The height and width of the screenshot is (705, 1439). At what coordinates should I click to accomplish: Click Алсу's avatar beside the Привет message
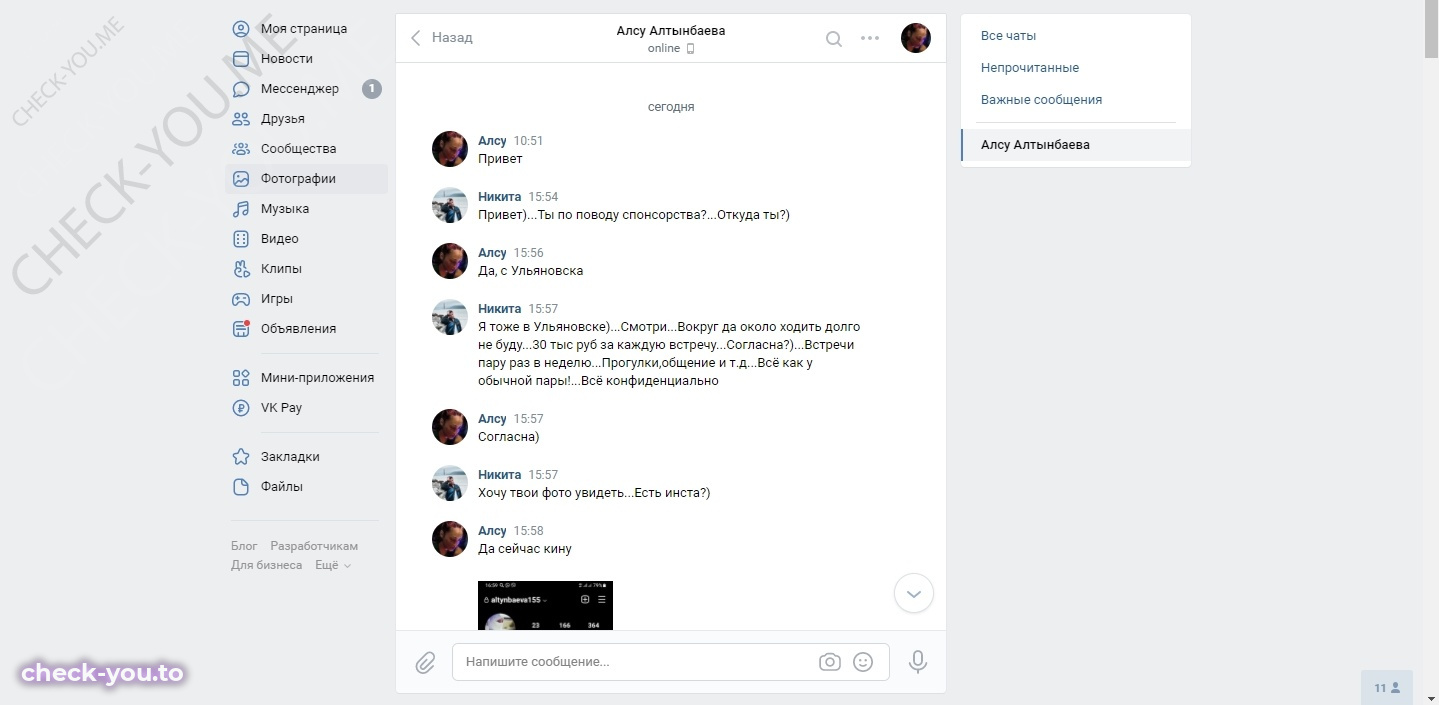(450, 149)
